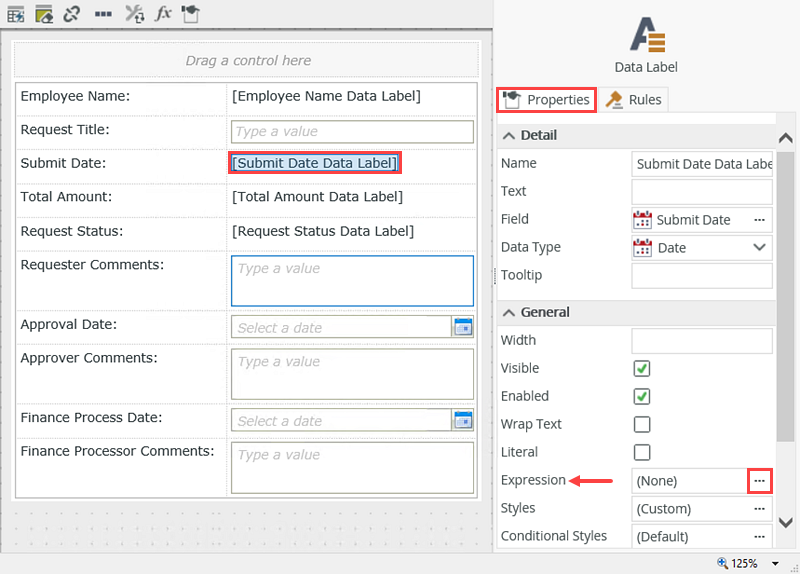Click the 'Drag a control here' placeholder row
Screen dimensions: 800x574
(247, 60)
